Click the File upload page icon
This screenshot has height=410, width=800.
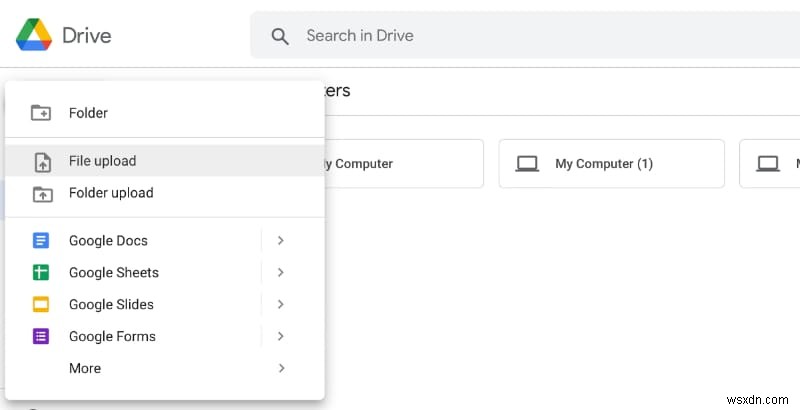point(42,162)
